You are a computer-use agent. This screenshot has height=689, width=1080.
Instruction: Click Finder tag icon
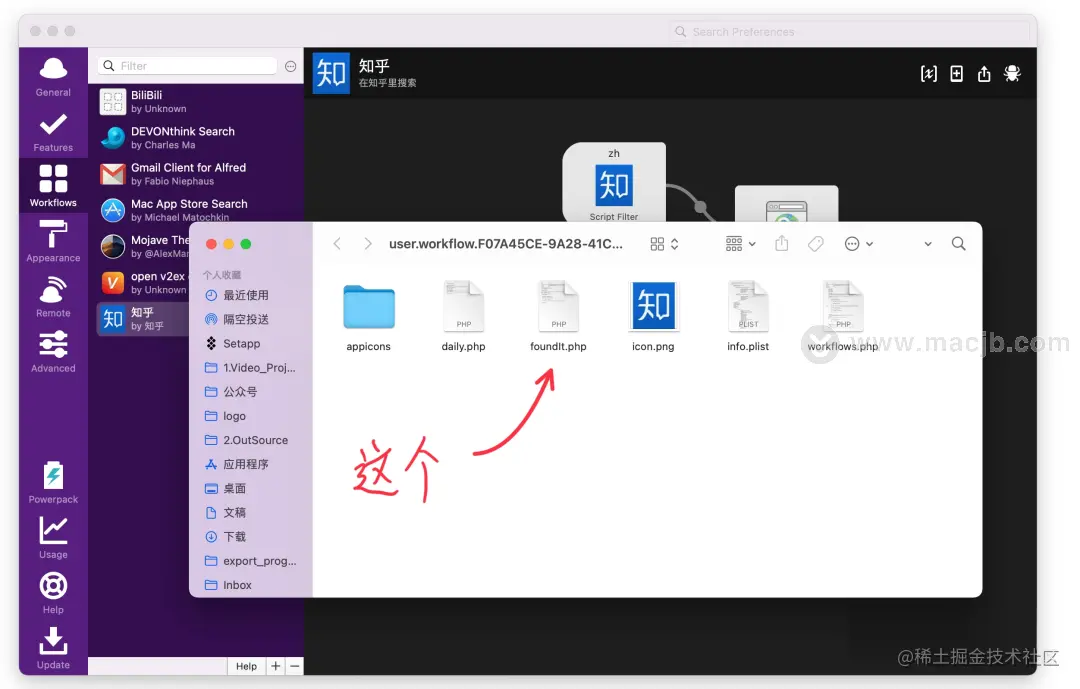(x=816, y=244)
